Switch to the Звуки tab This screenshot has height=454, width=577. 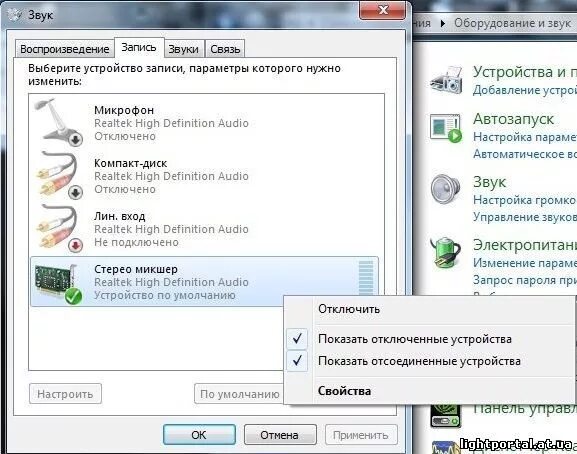(183, 49)
